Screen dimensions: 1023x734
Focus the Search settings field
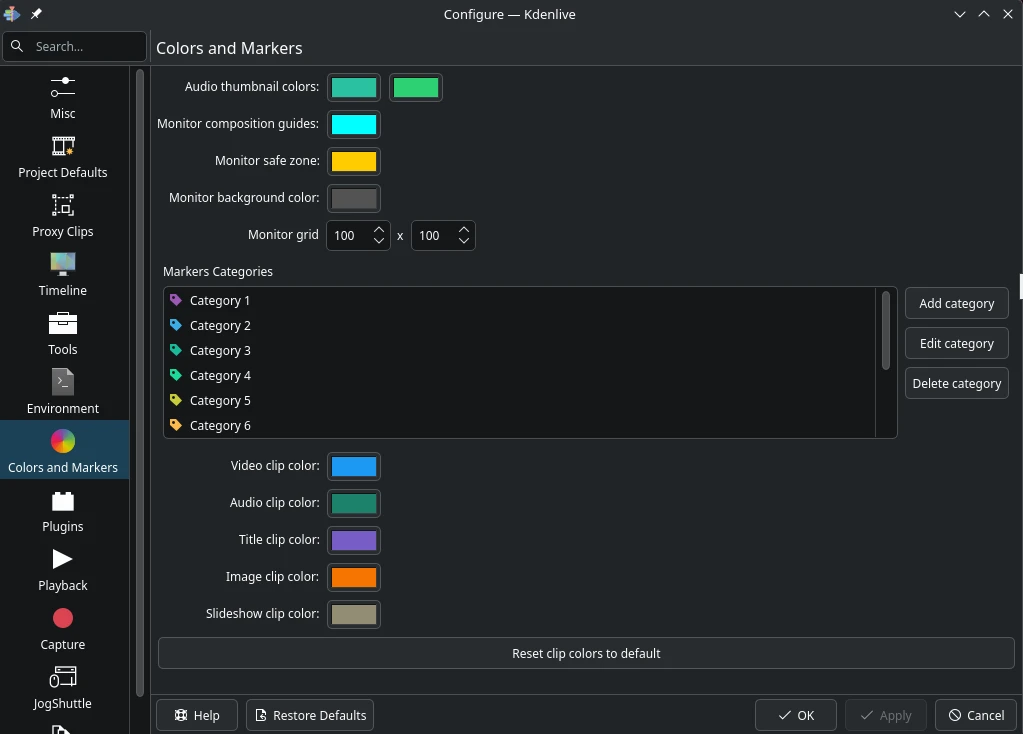pos(74,46)
